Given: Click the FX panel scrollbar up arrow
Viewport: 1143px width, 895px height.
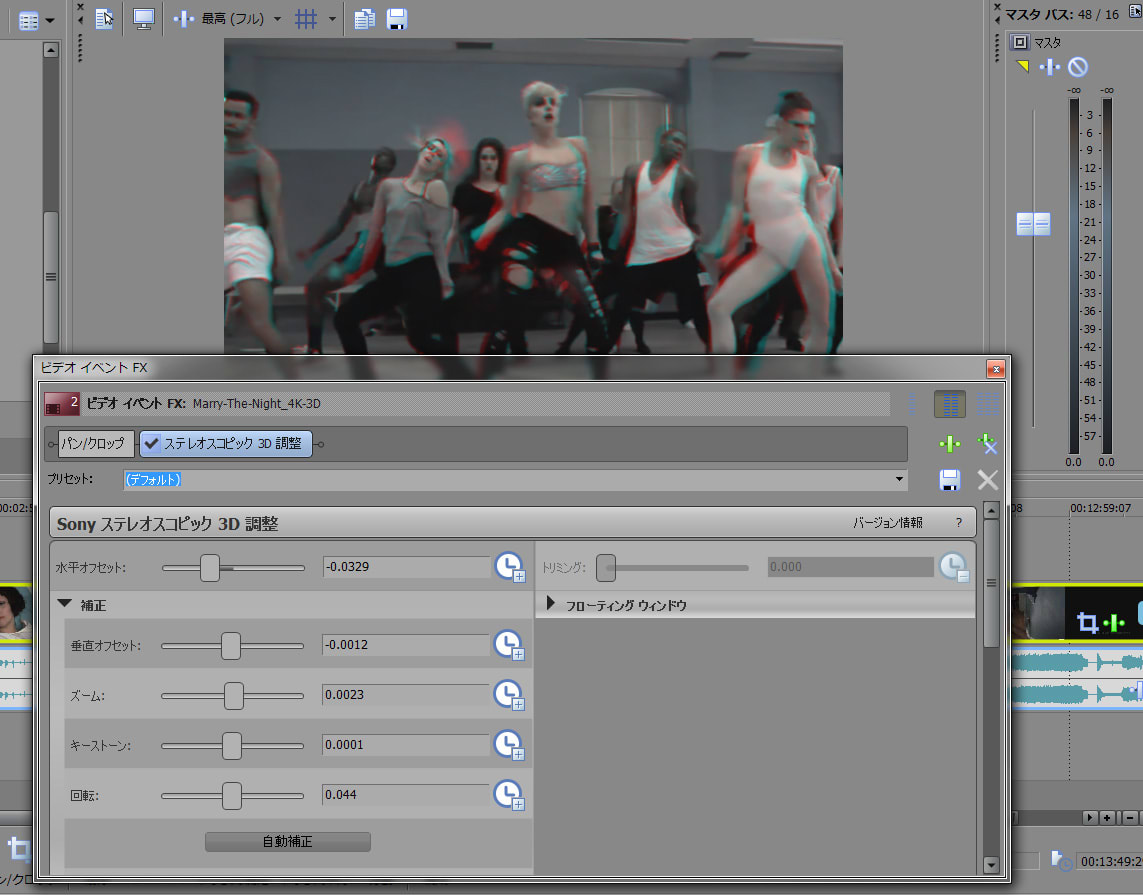Looking at the screenshot, I should pyautogui.click(x=991, y=511).
